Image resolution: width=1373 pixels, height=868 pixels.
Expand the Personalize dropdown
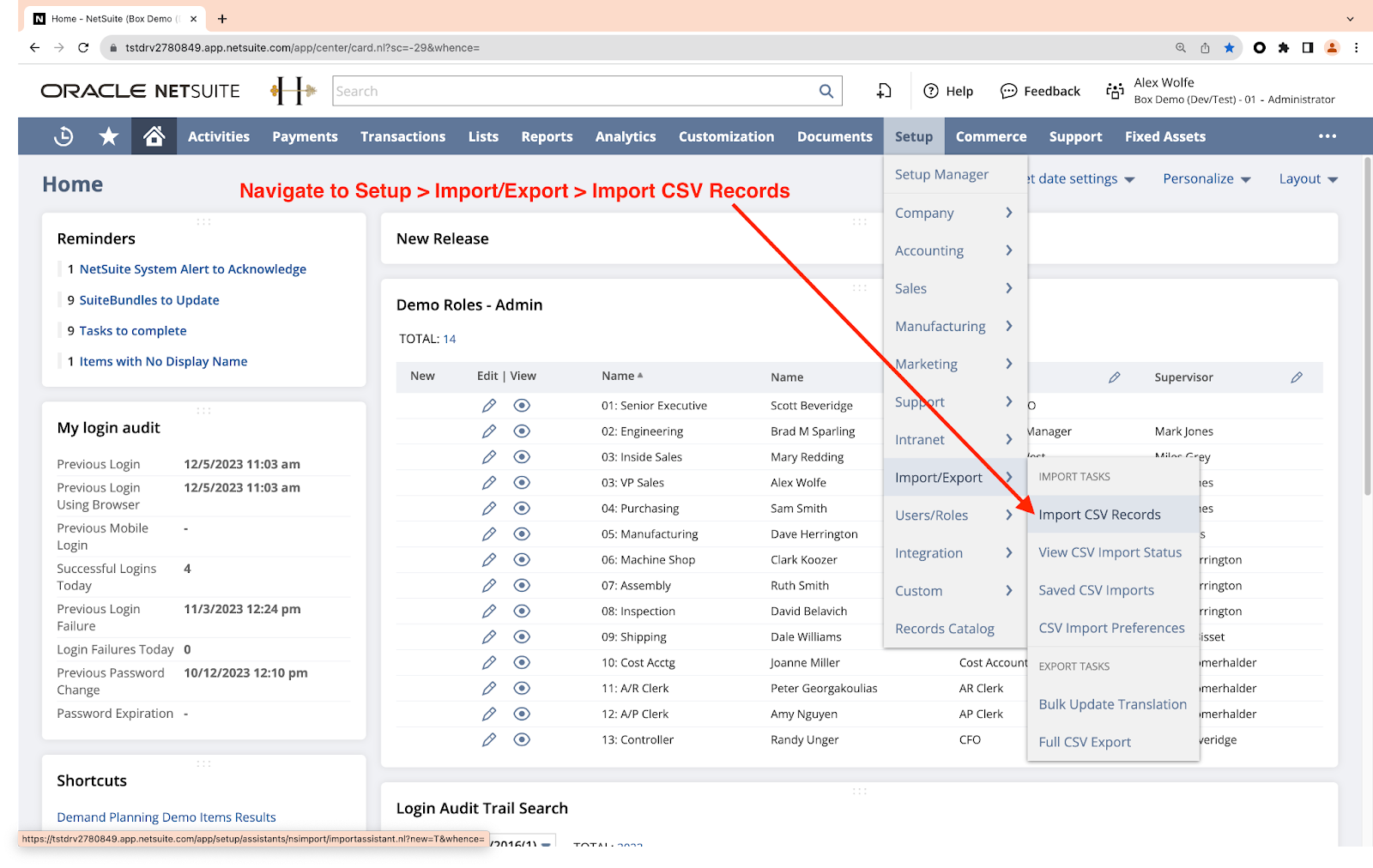coord(1207,179)
